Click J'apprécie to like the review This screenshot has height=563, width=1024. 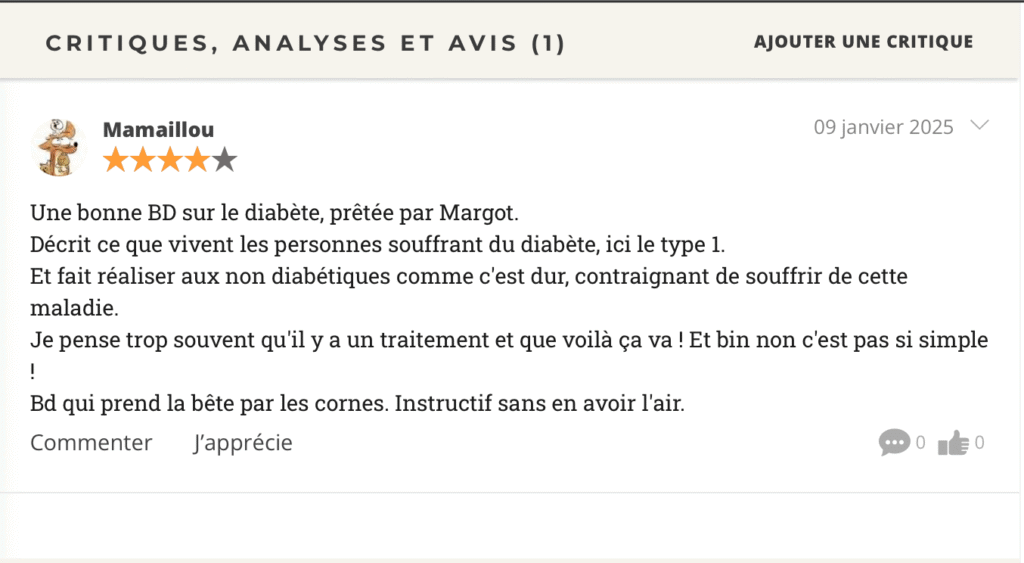(x=243, y=442)
